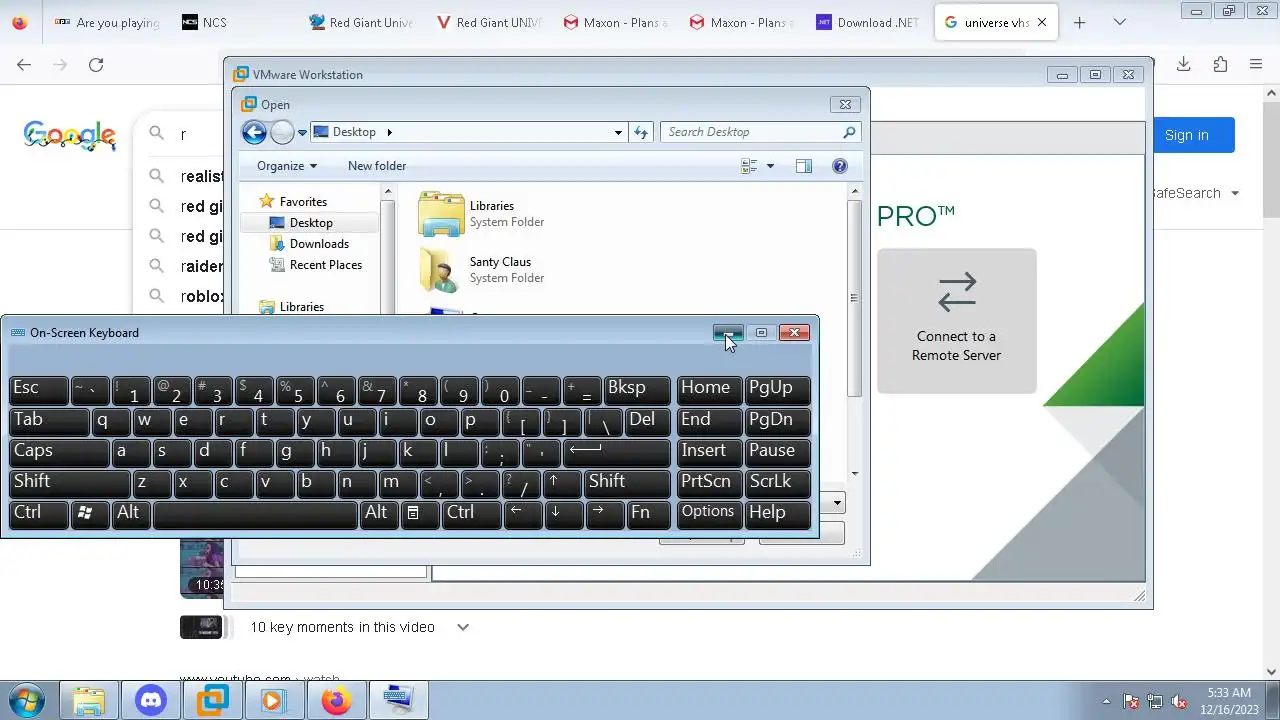Screen dimensions: 1280x720
Task: Click the volume tray icon
Action: click(x=1180, y=701)
